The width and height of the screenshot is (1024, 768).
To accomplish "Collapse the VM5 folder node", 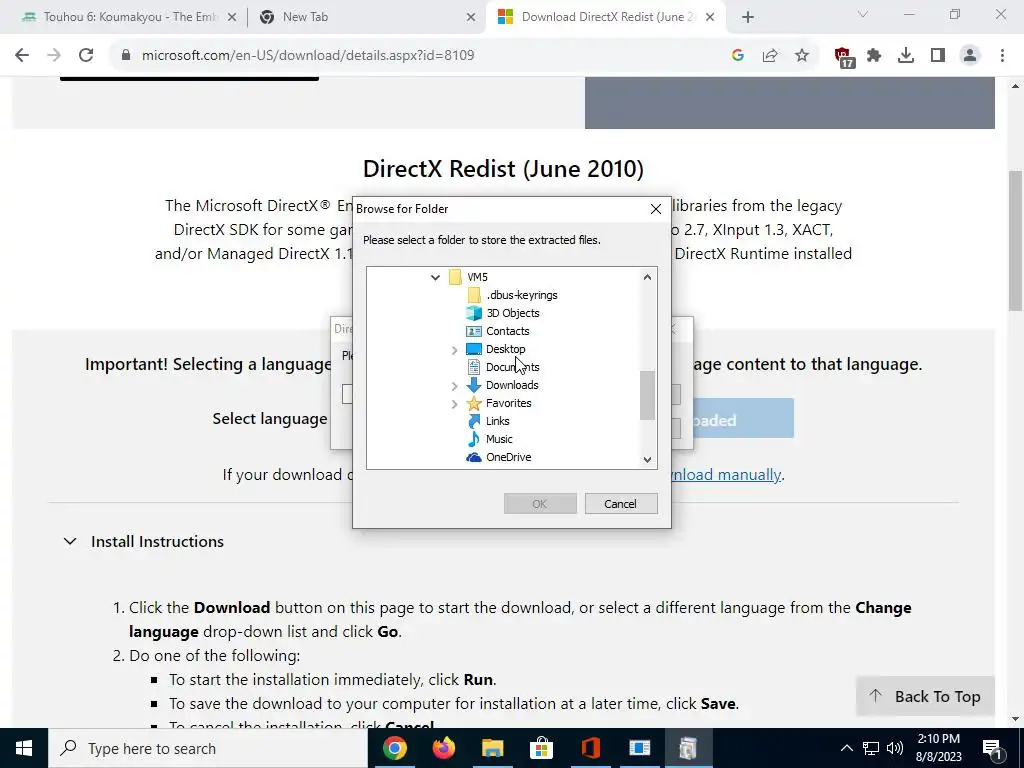I will tap(436, 278).
